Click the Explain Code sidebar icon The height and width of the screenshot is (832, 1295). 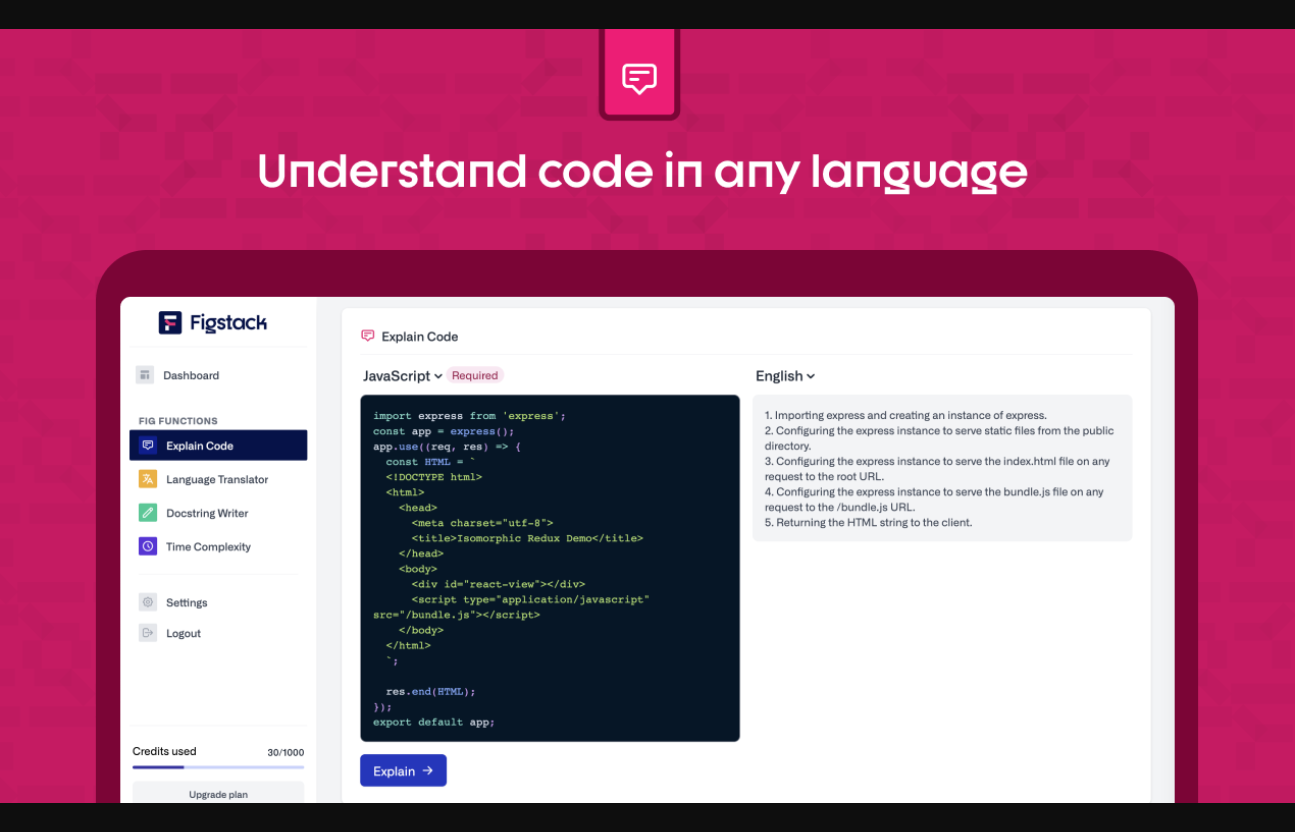click(x=148, y=446)
